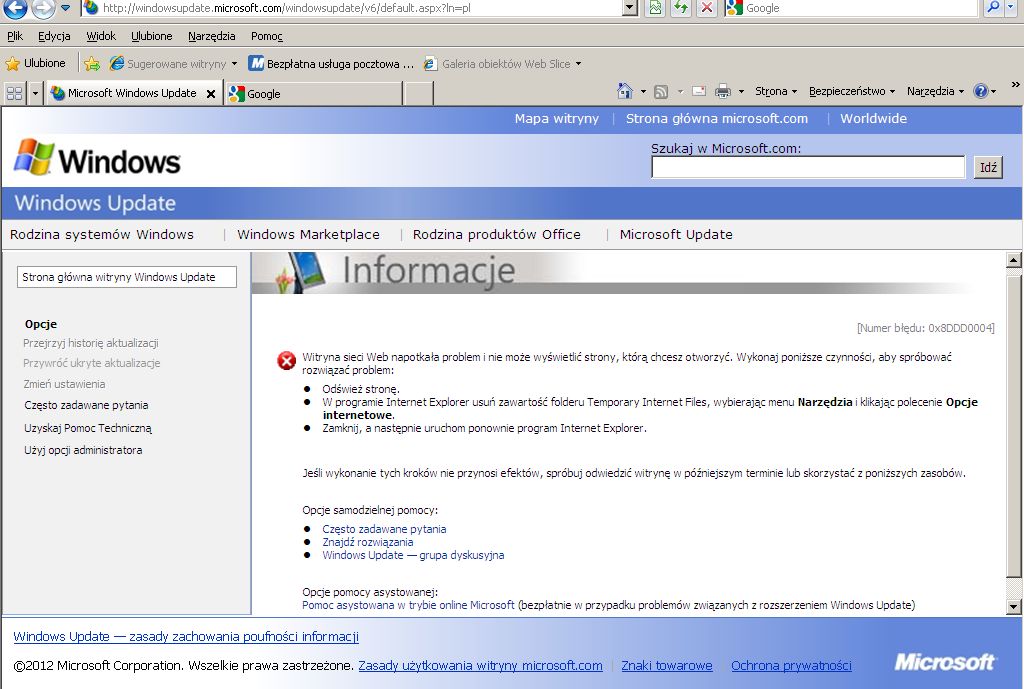Click the Idź search button
This screenshot has height=689, width=1024.
(x=988, y=167)
